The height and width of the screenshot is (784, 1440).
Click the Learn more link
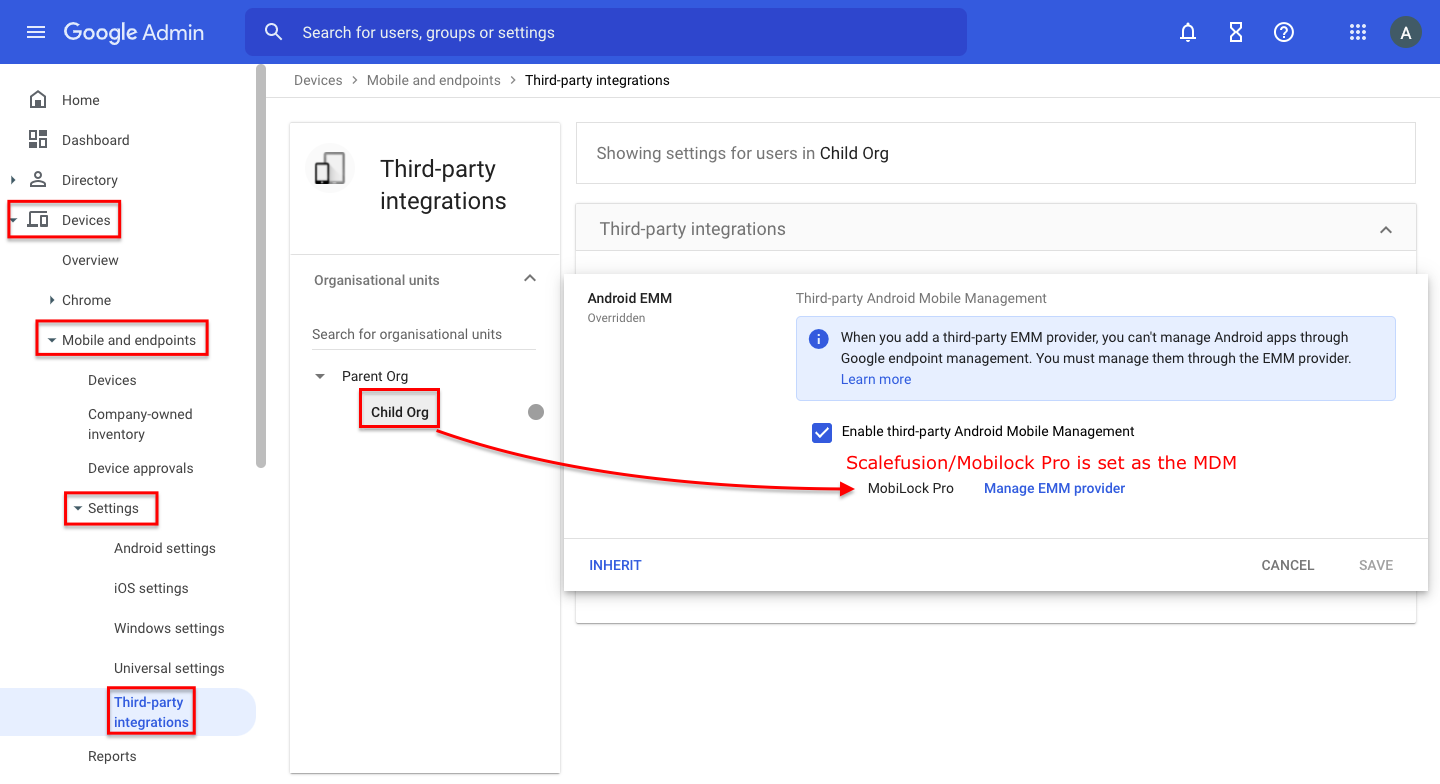(876, 379)
